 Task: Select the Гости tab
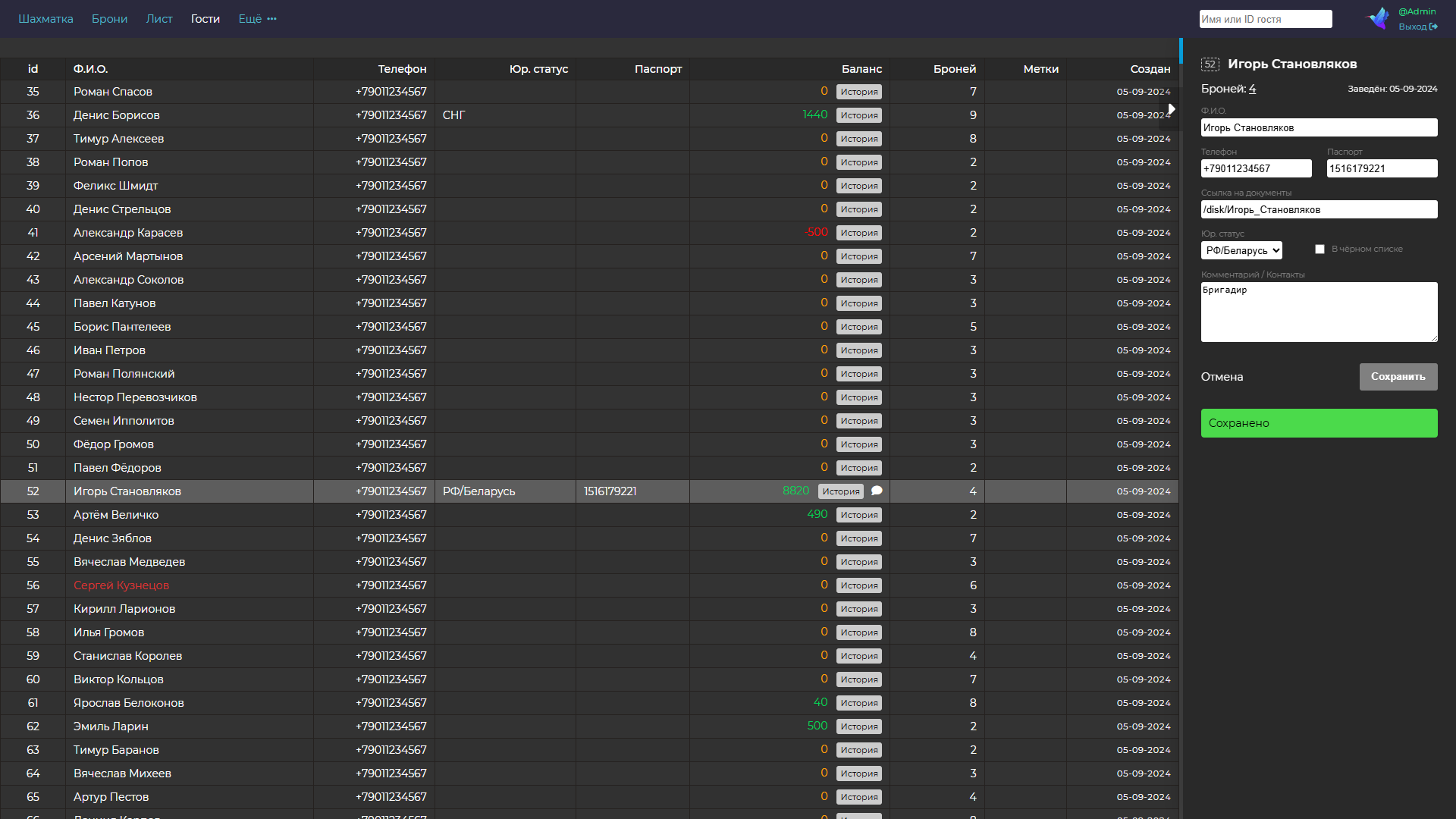click(206, 19)
